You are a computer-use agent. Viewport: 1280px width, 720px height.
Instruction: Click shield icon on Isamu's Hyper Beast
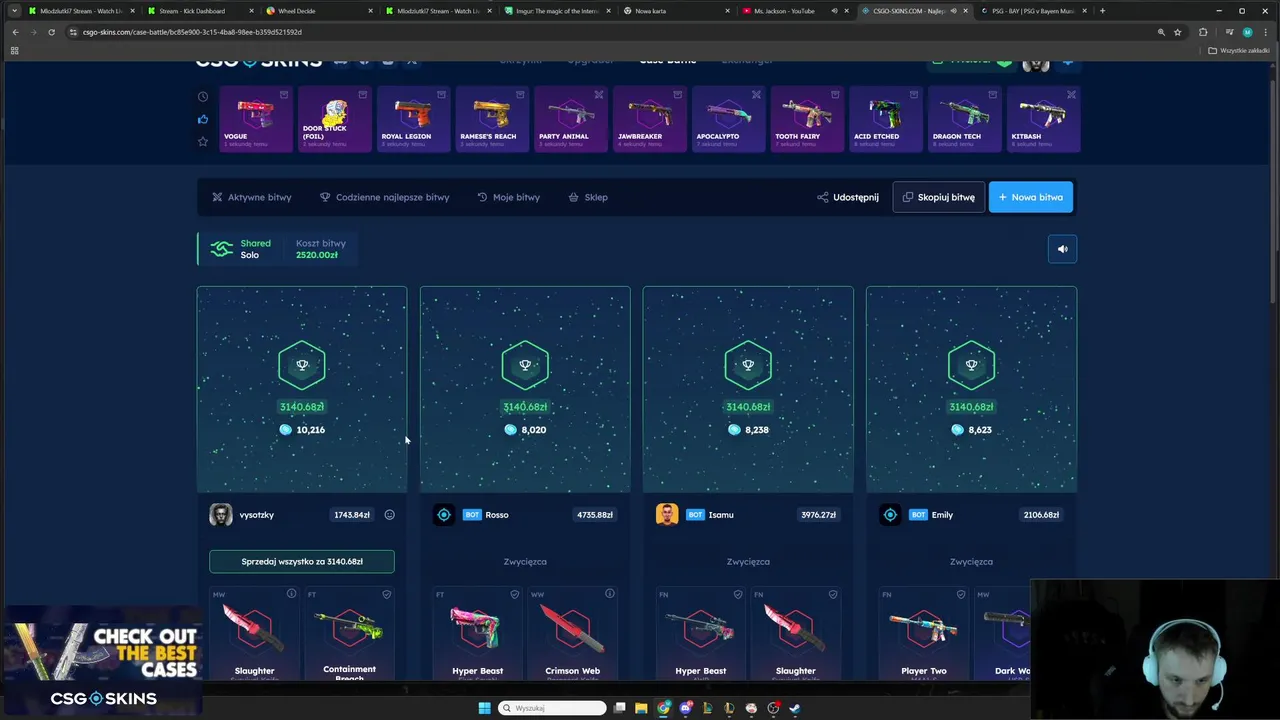[738, 594]
